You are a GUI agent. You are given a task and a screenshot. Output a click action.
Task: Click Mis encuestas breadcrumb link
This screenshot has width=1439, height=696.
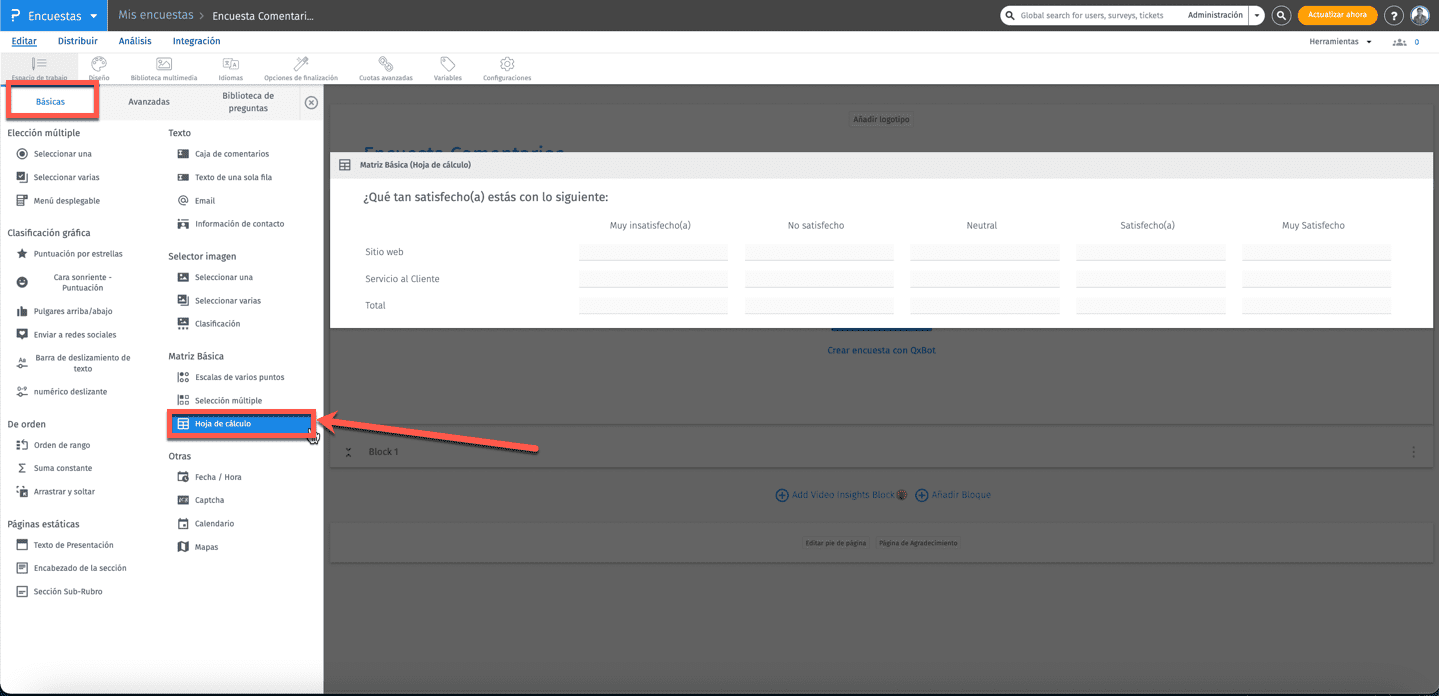[x=156, y=15]
